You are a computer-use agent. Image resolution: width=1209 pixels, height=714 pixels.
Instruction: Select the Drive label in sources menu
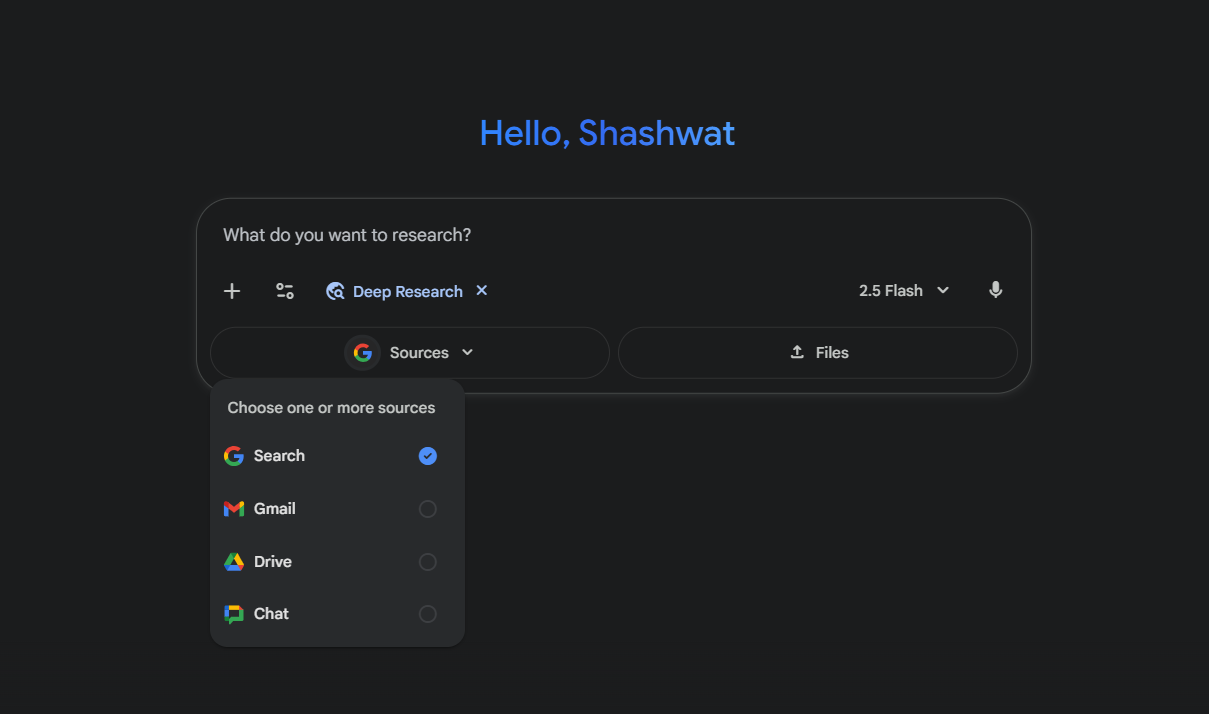[x=272, y=562]
